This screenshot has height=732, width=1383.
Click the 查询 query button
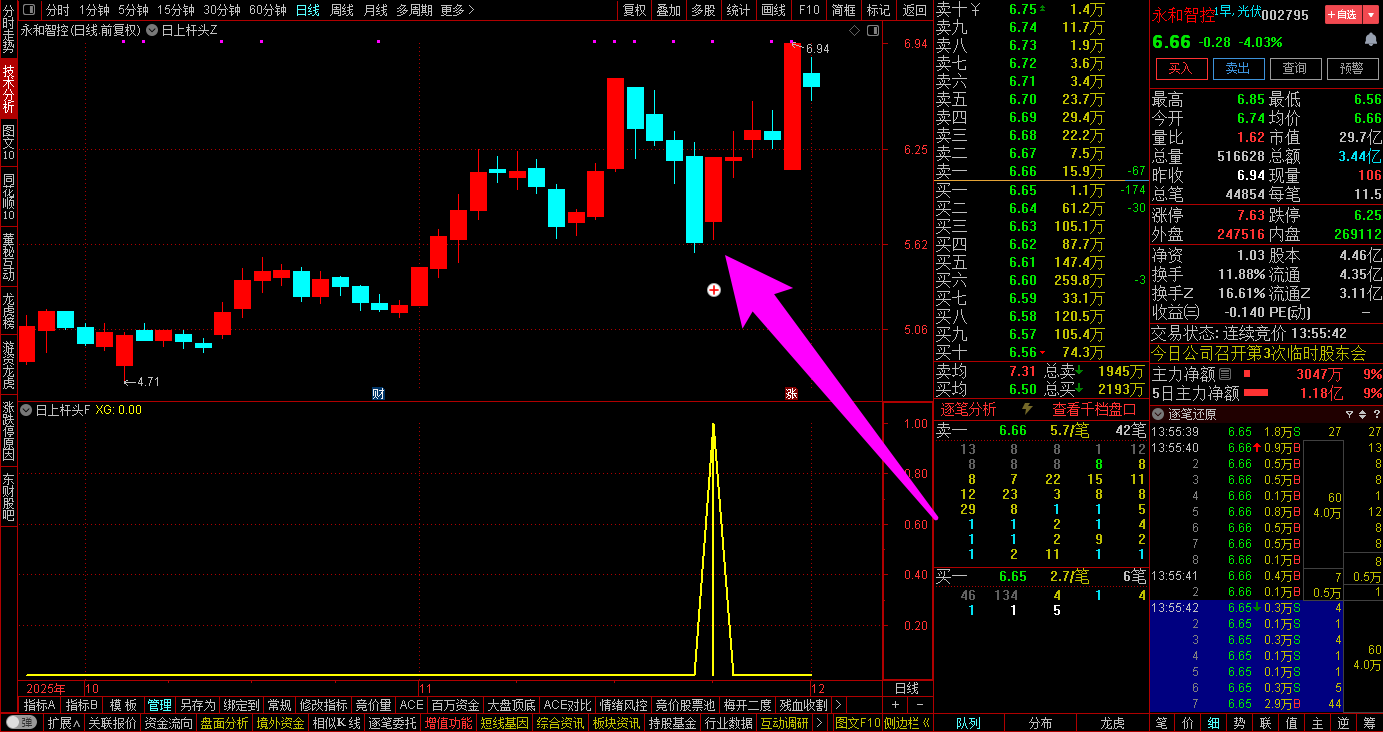1295,68
